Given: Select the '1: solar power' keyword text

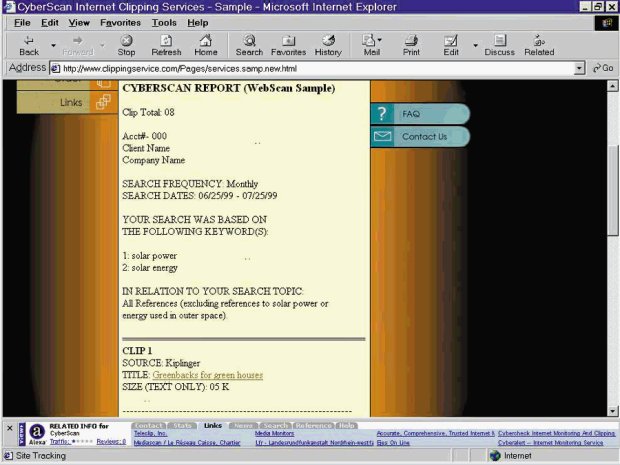Looking at the screenshot, I should [149, 256].
